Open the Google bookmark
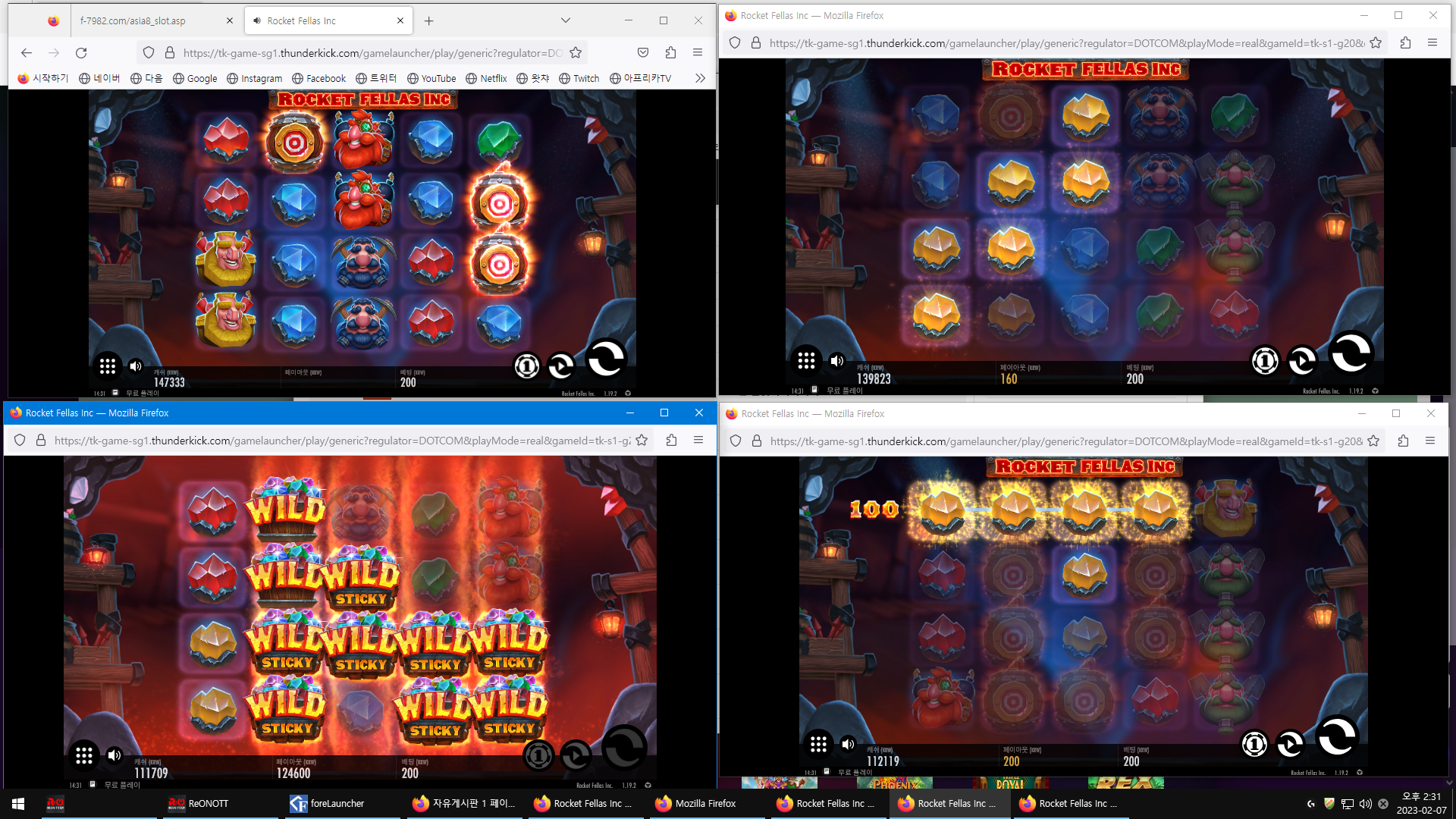Image resolution: width=1456 pixels, height=819 pixels. [x=195, y=78]
